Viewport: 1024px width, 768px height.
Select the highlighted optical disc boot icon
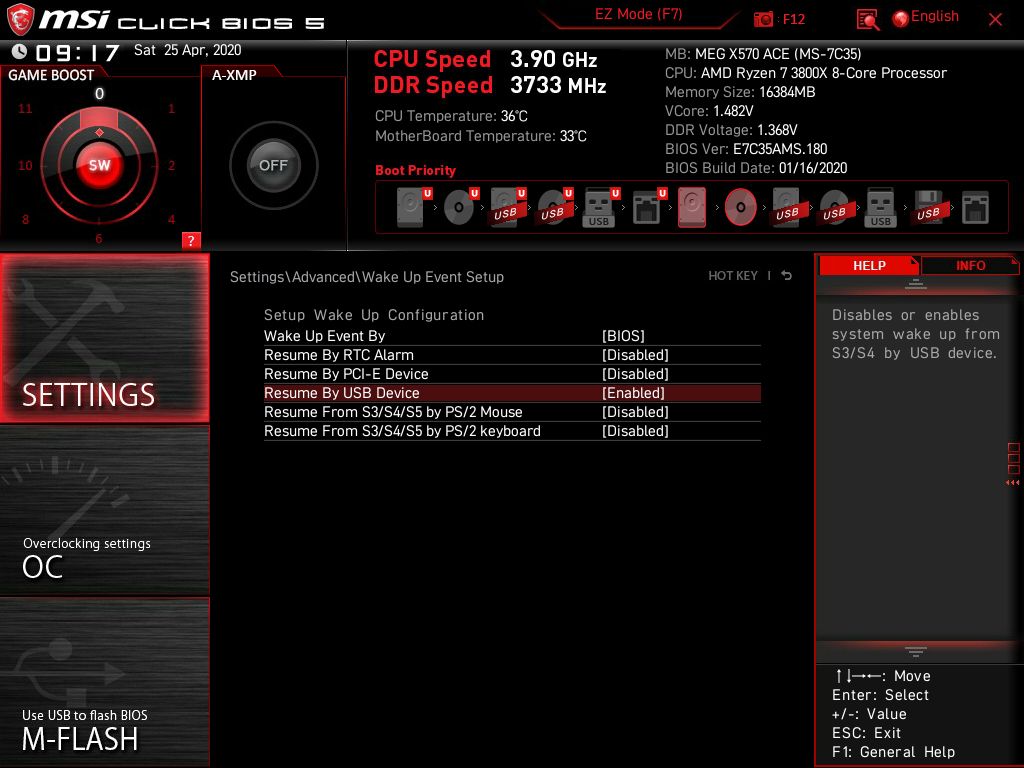[741, 208]
